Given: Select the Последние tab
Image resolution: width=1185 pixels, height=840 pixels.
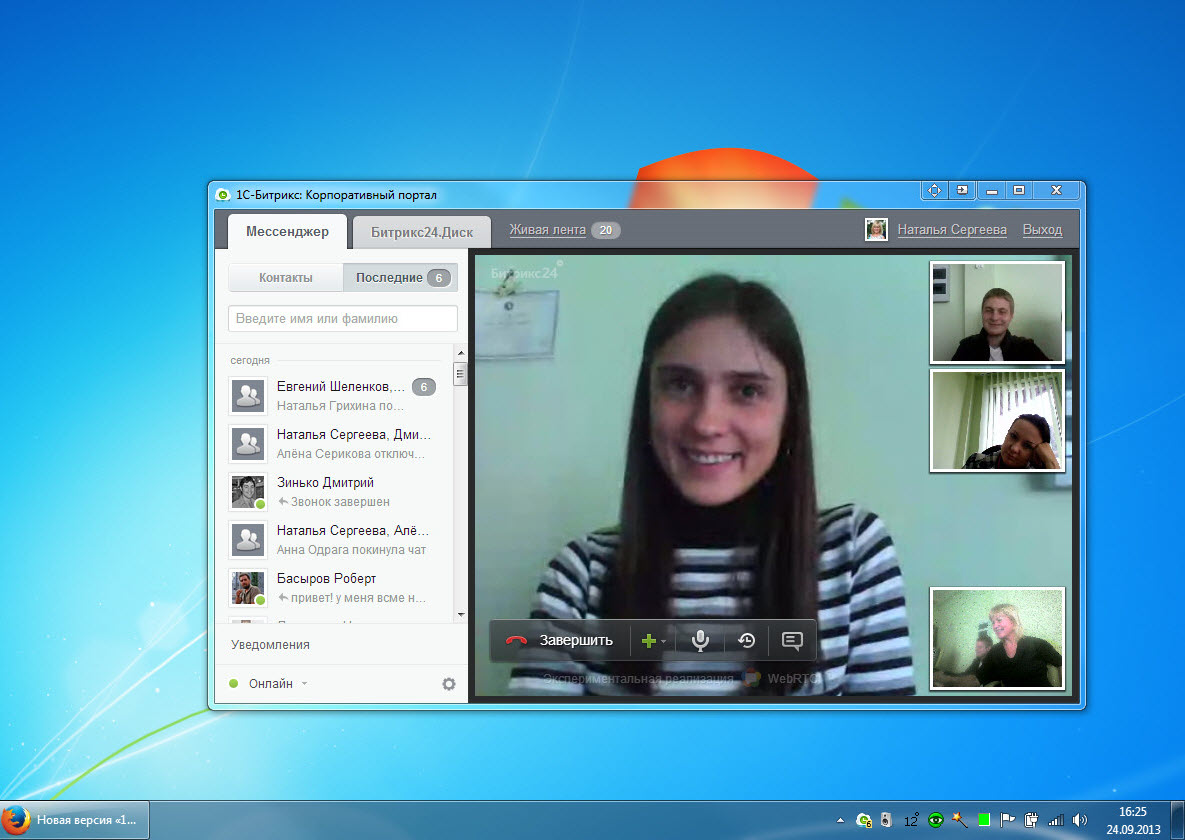Looking at the screenshot, I should tap(401, 277).
